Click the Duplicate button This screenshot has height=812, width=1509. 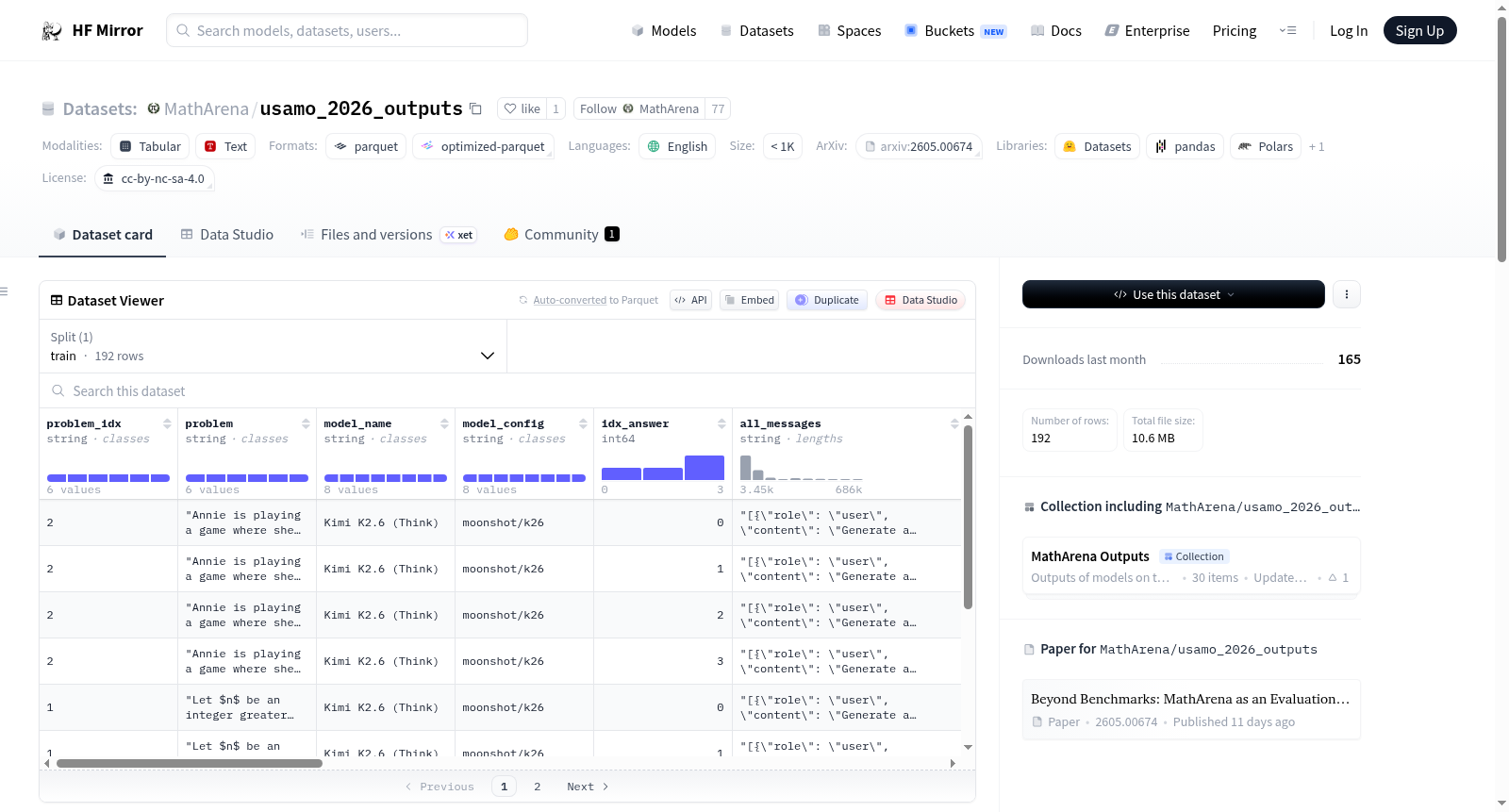point(827,300)
